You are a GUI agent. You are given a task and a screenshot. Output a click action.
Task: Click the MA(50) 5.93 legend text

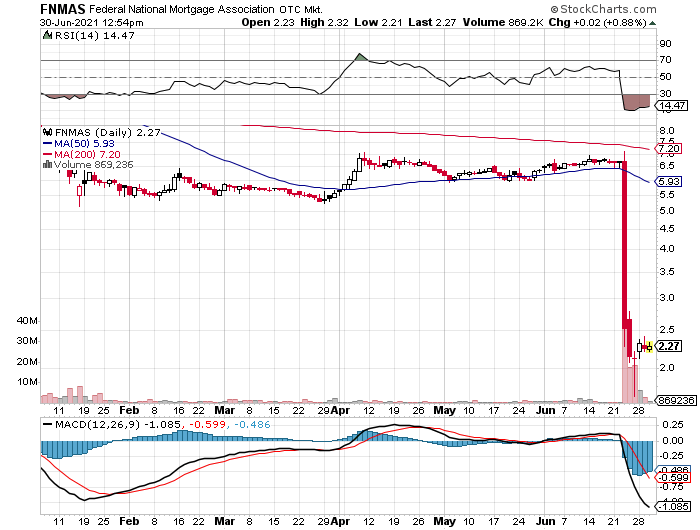(x=84, y=144)
